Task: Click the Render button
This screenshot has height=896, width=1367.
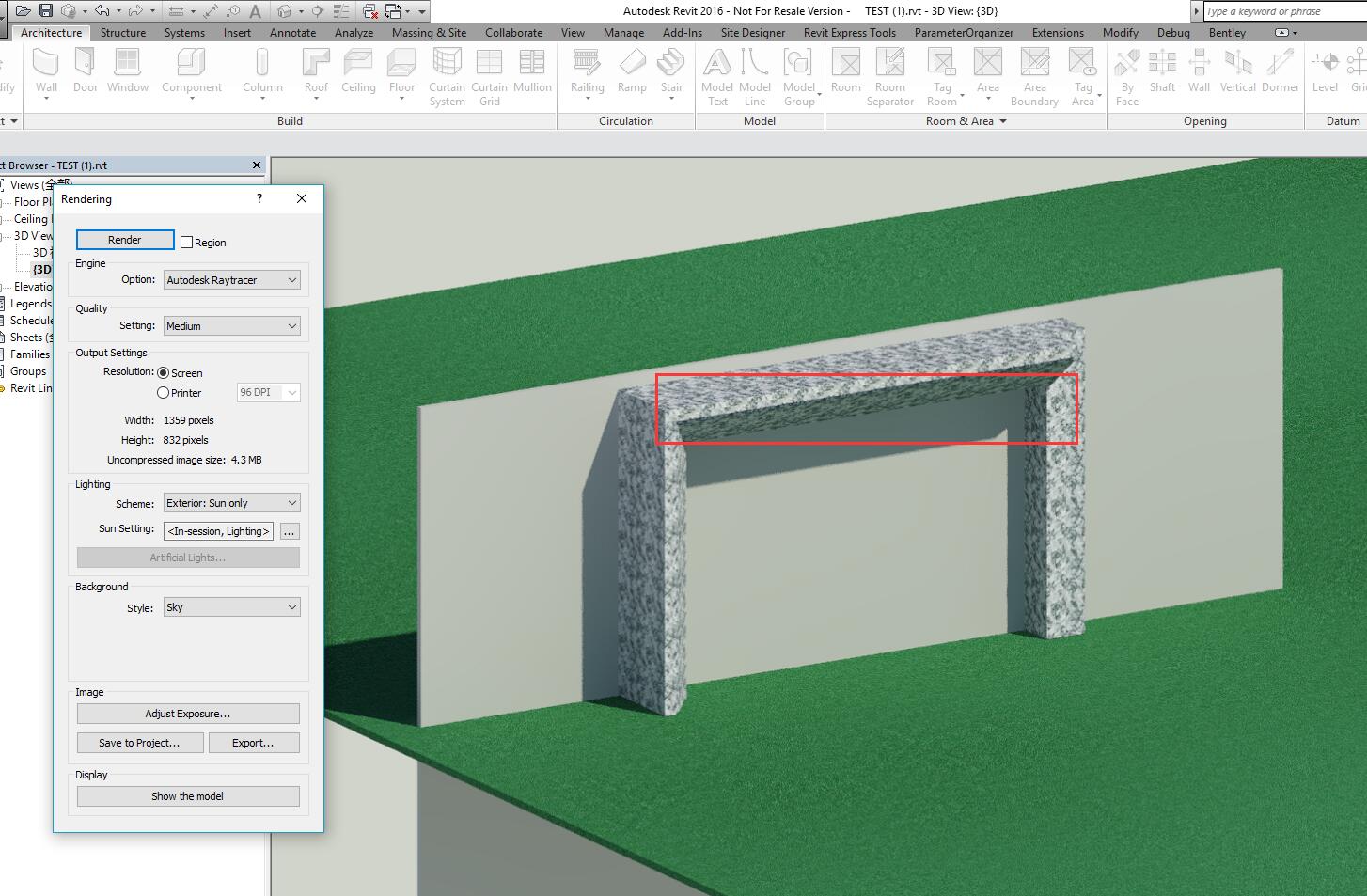Action: [124, 240]
